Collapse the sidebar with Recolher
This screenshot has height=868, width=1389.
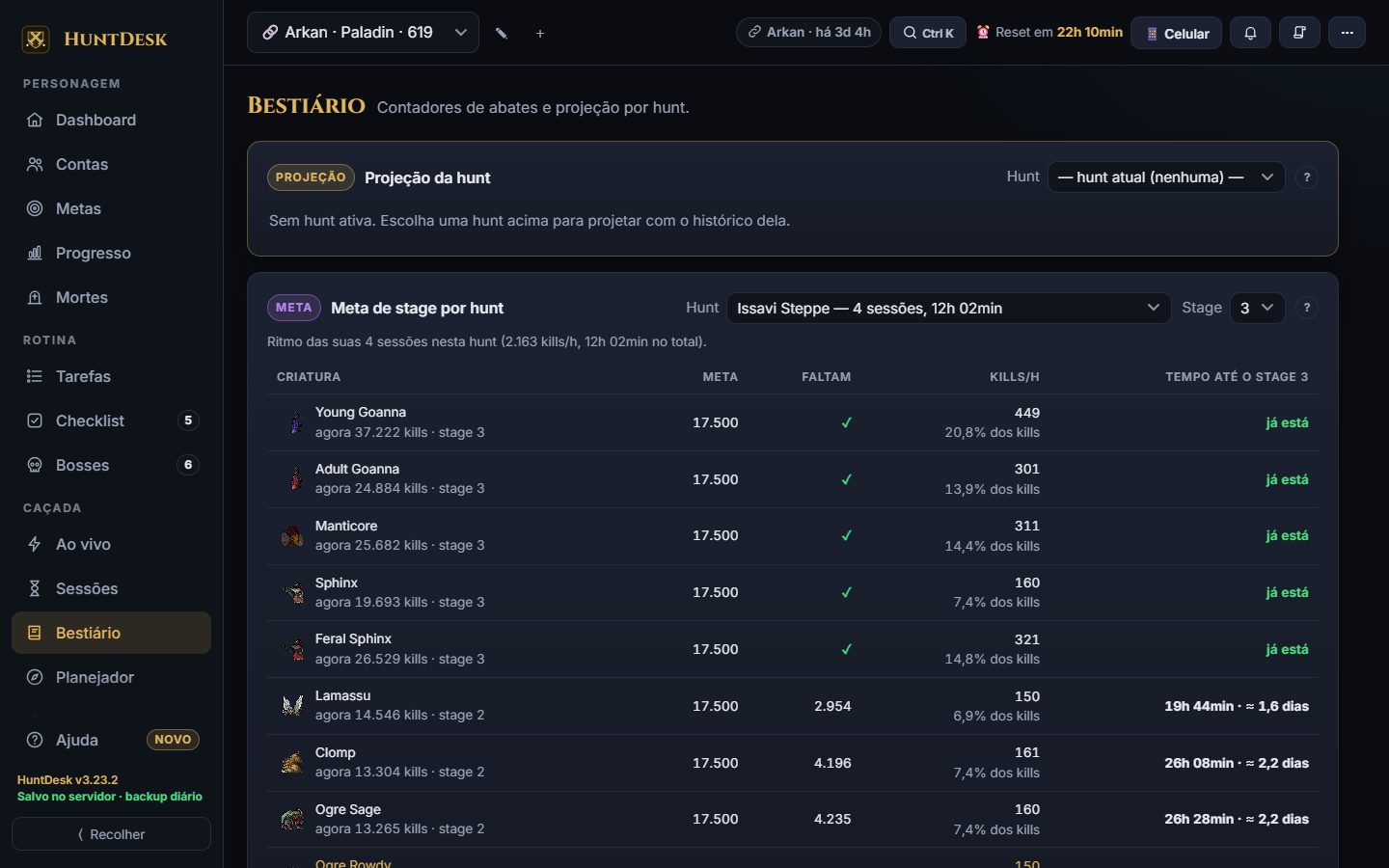[111, 834]
